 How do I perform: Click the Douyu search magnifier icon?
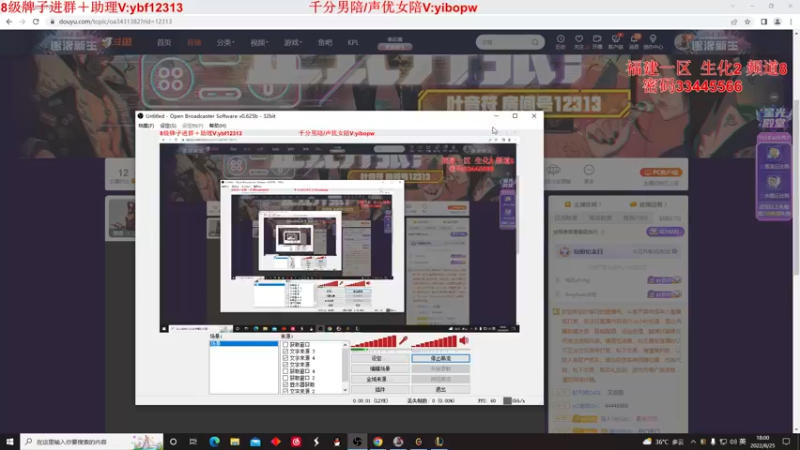point(535,42)
